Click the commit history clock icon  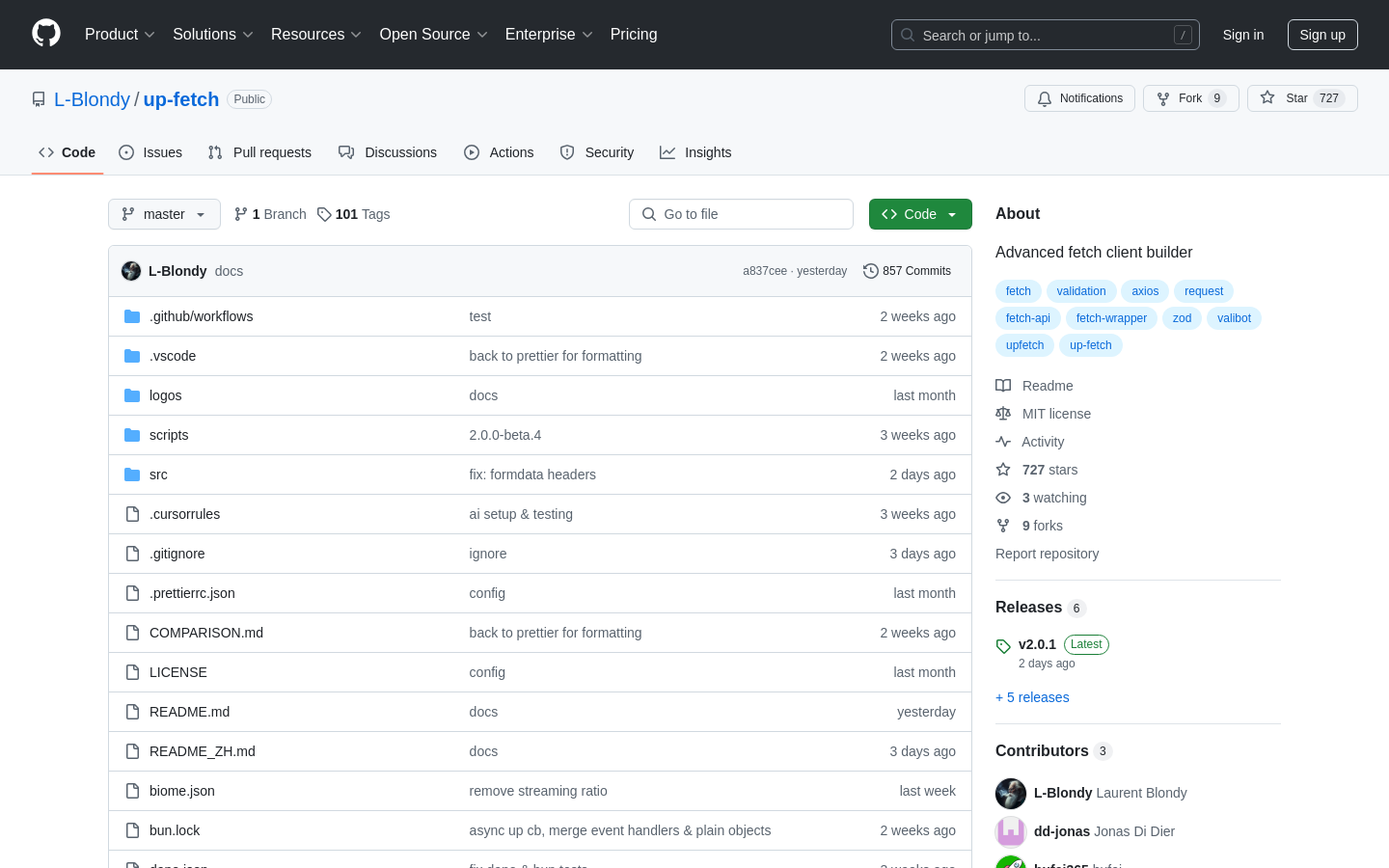[871, 271]
